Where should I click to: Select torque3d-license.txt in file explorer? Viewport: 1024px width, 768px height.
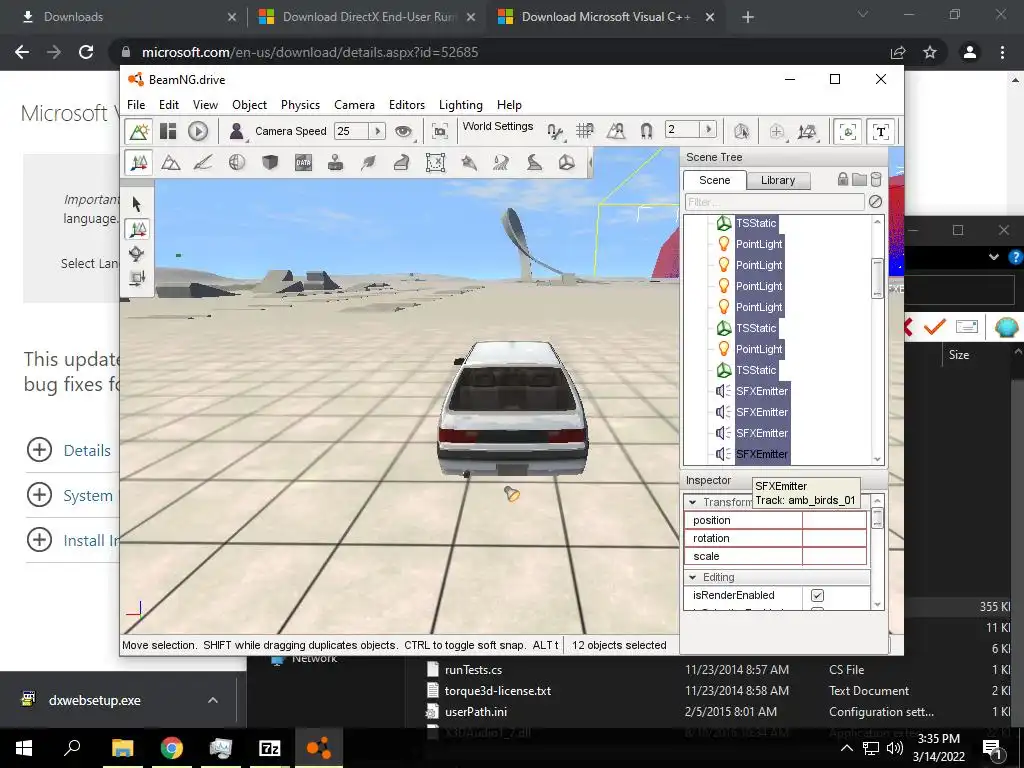point(498,690)
